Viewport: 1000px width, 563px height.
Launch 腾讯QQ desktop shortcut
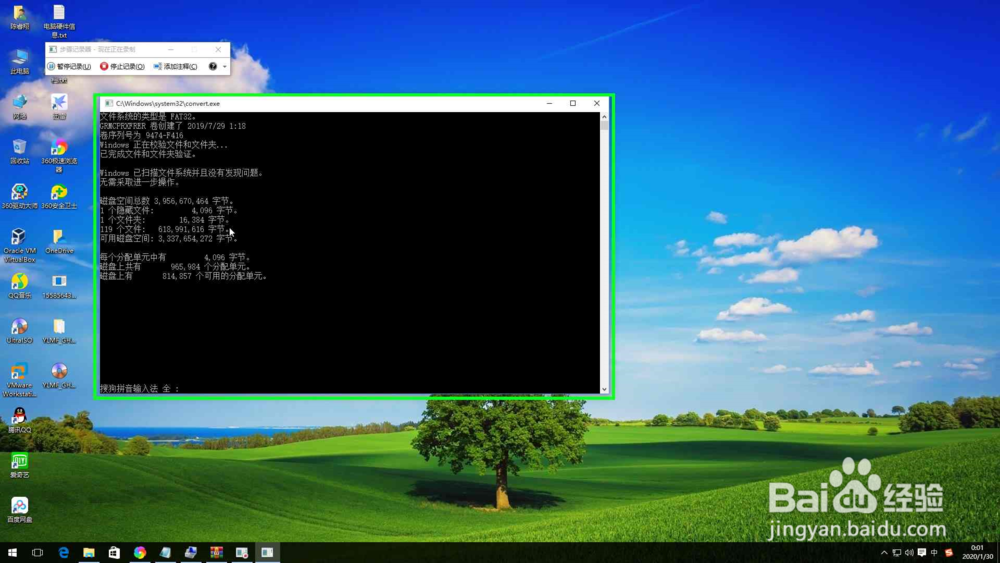pos(20,421)
